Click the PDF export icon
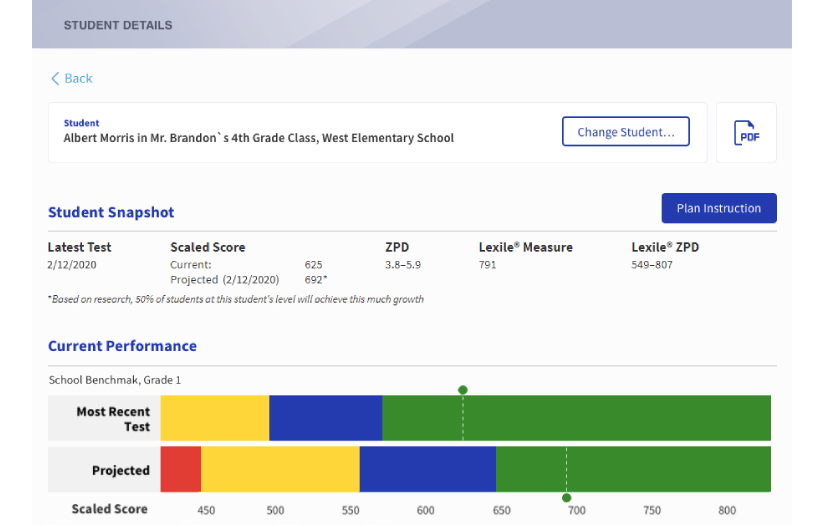Screen dimensions: 825x525 746,133
